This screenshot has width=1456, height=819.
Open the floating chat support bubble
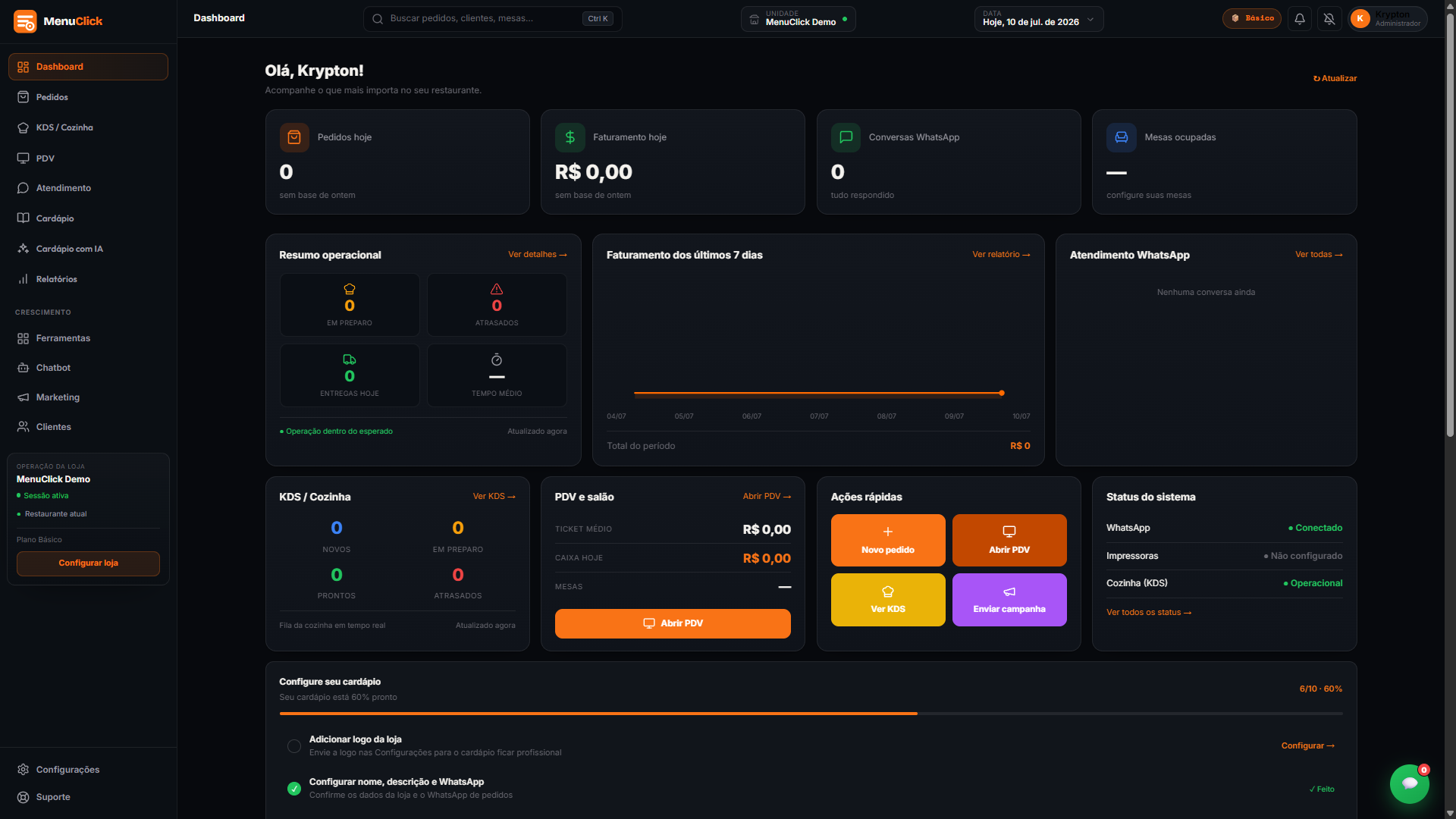click(x=1410, y=783)
